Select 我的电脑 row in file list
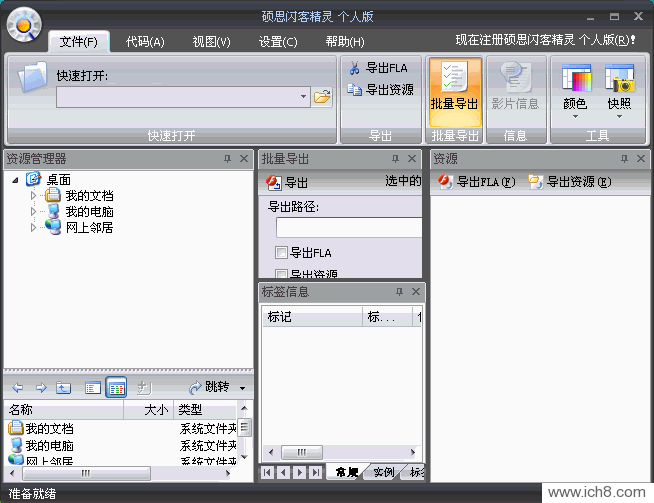The width and height of the screenshot is (654, 503). tap(122, 445)
